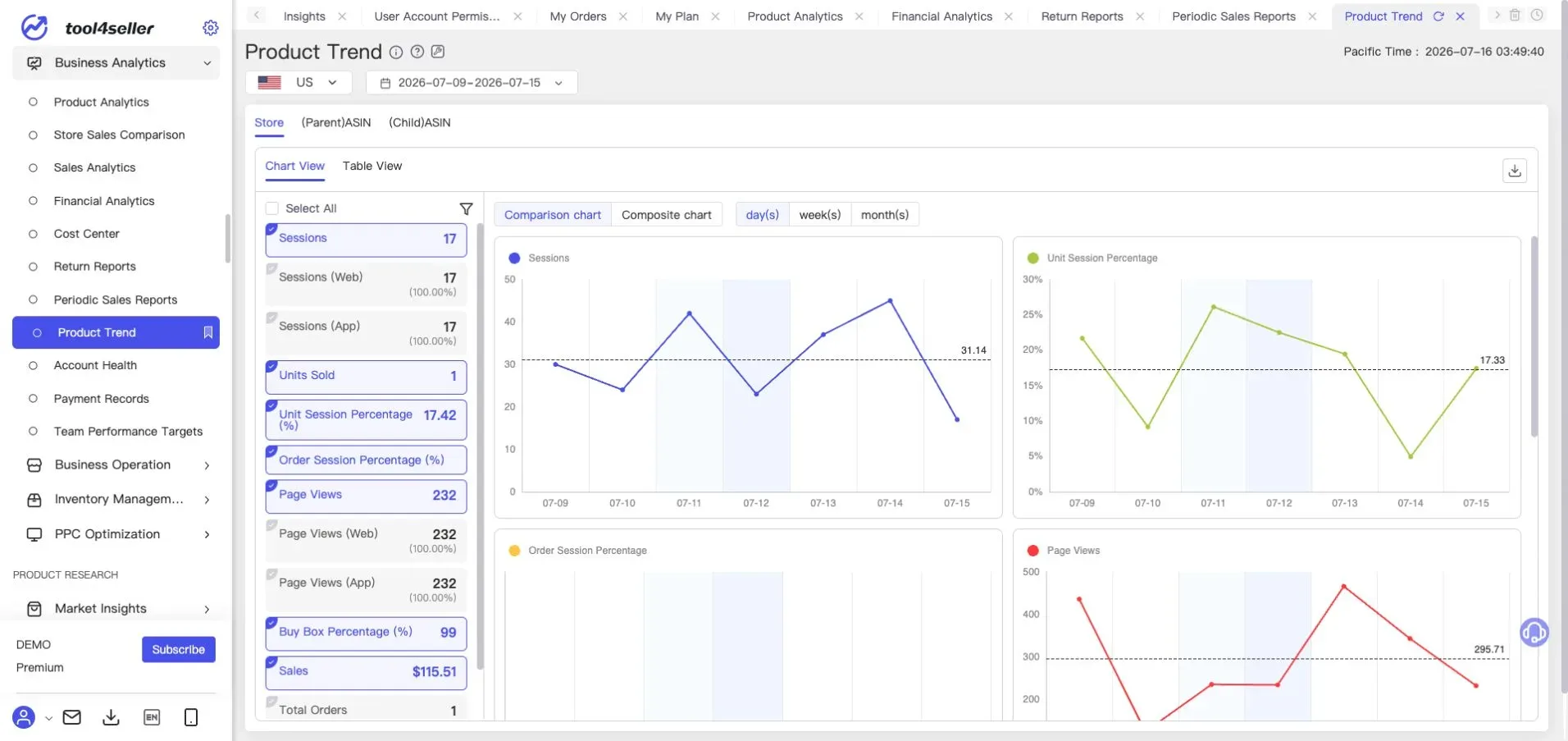Switch granularity to week(s)

click(x=820, y=215)
